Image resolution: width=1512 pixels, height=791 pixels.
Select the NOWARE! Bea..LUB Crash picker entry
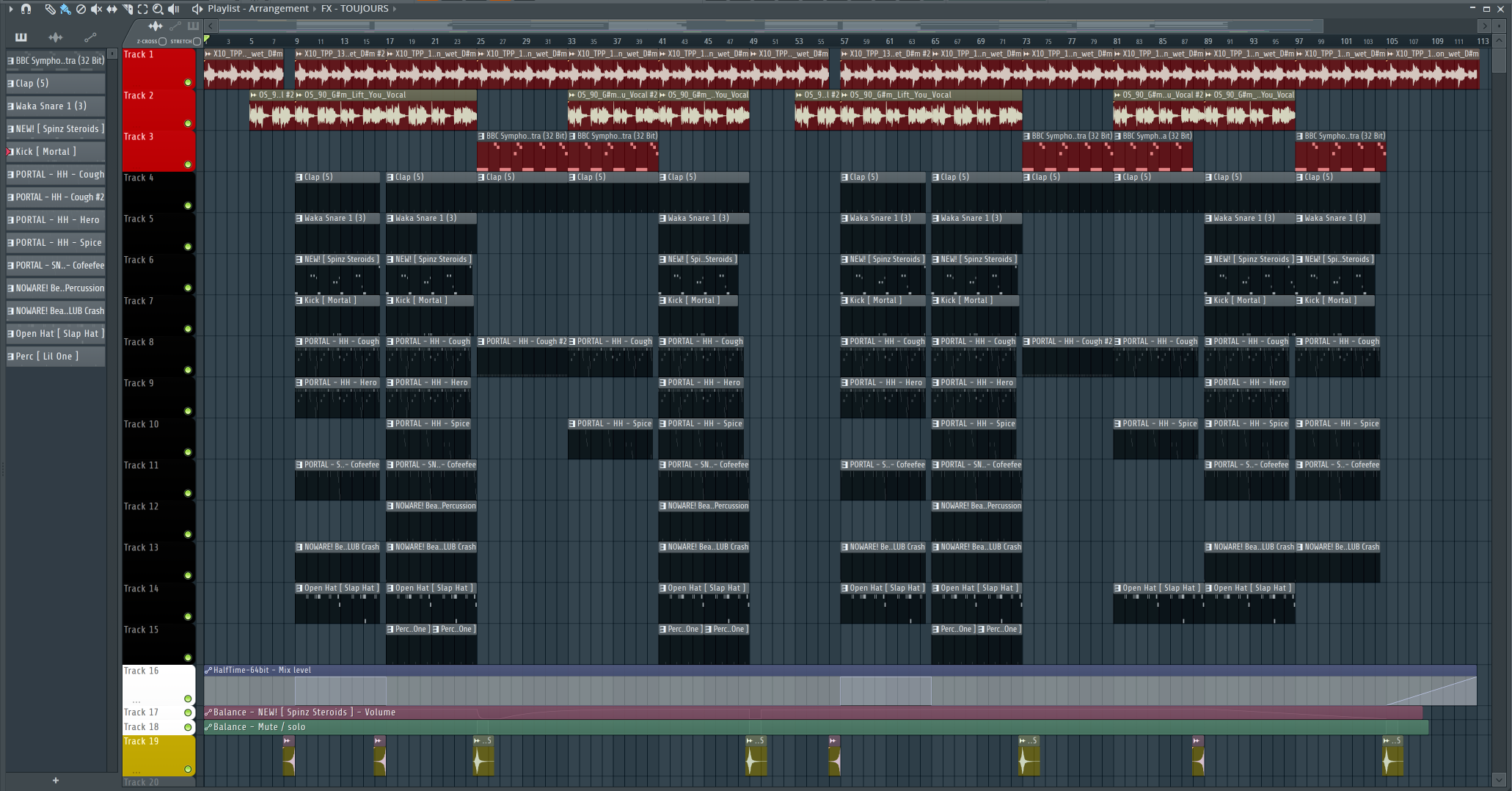pyautogui.click(x=56, y=311)
